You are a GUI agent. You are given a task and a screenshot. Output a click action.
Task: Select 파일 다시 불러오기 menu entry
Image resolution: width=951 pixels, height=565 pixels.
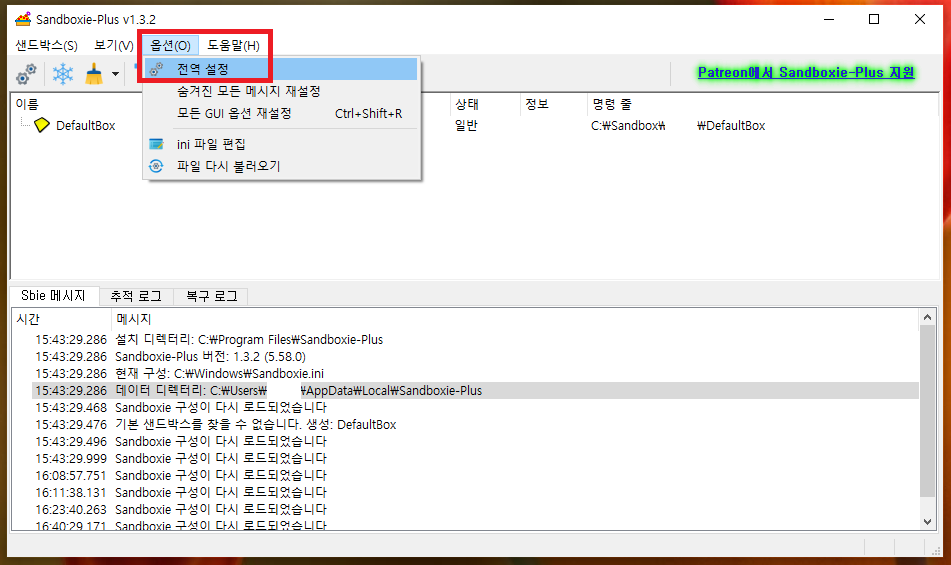pos(281,166)
